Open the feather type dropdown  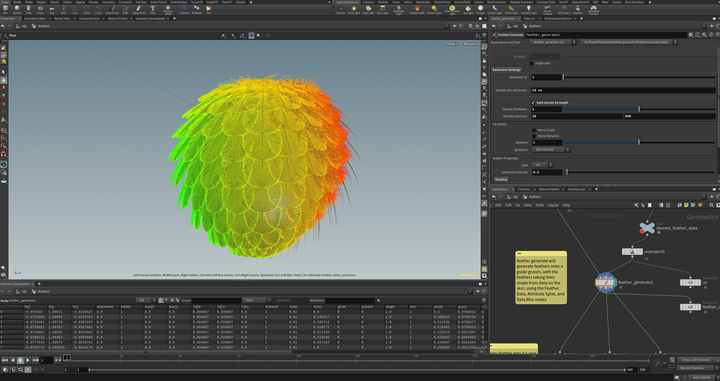(542, 165)
